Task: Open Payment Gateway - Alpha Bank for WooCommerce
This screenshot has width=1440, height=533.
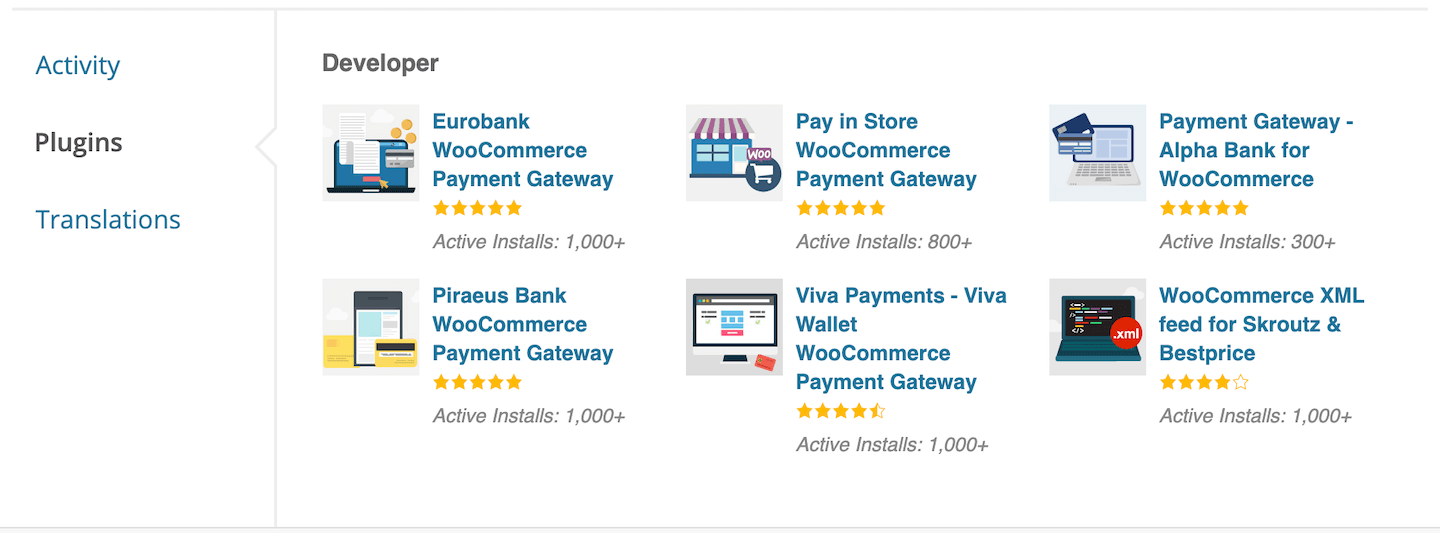Action: (1257, 150)
